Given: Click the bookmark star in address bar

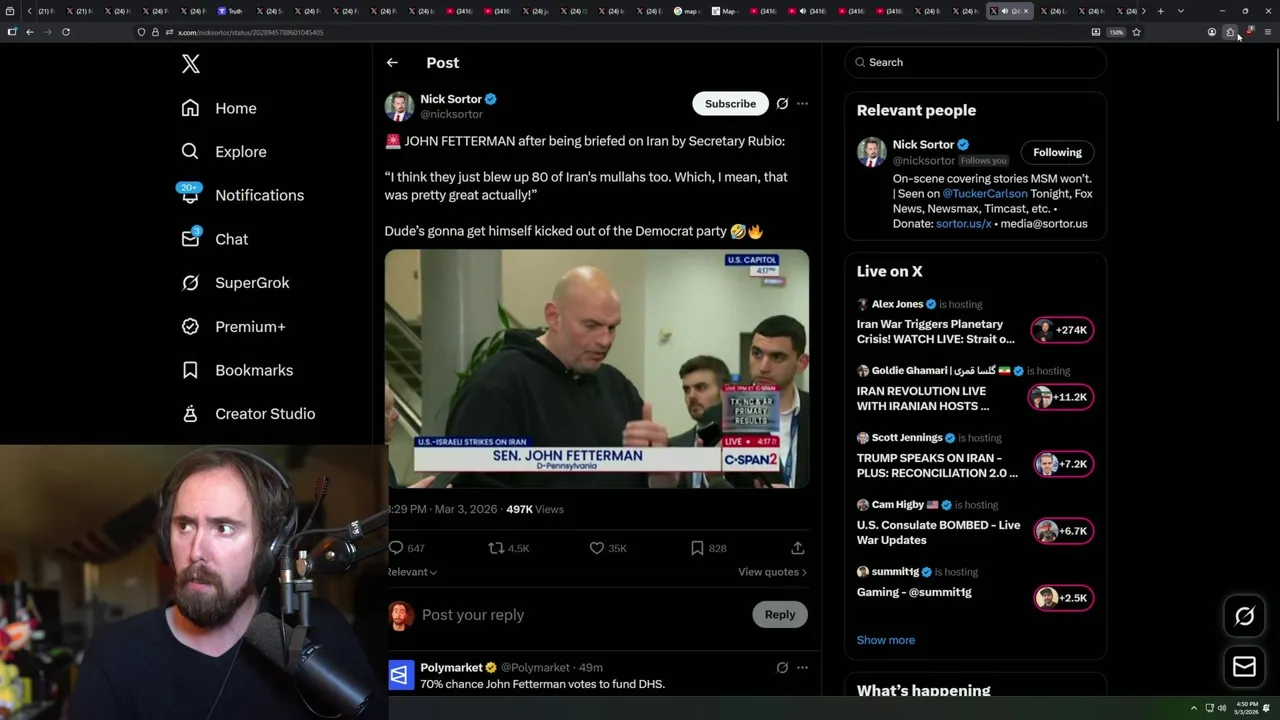Looking at the screenshot, I should tap(1136, 32).
